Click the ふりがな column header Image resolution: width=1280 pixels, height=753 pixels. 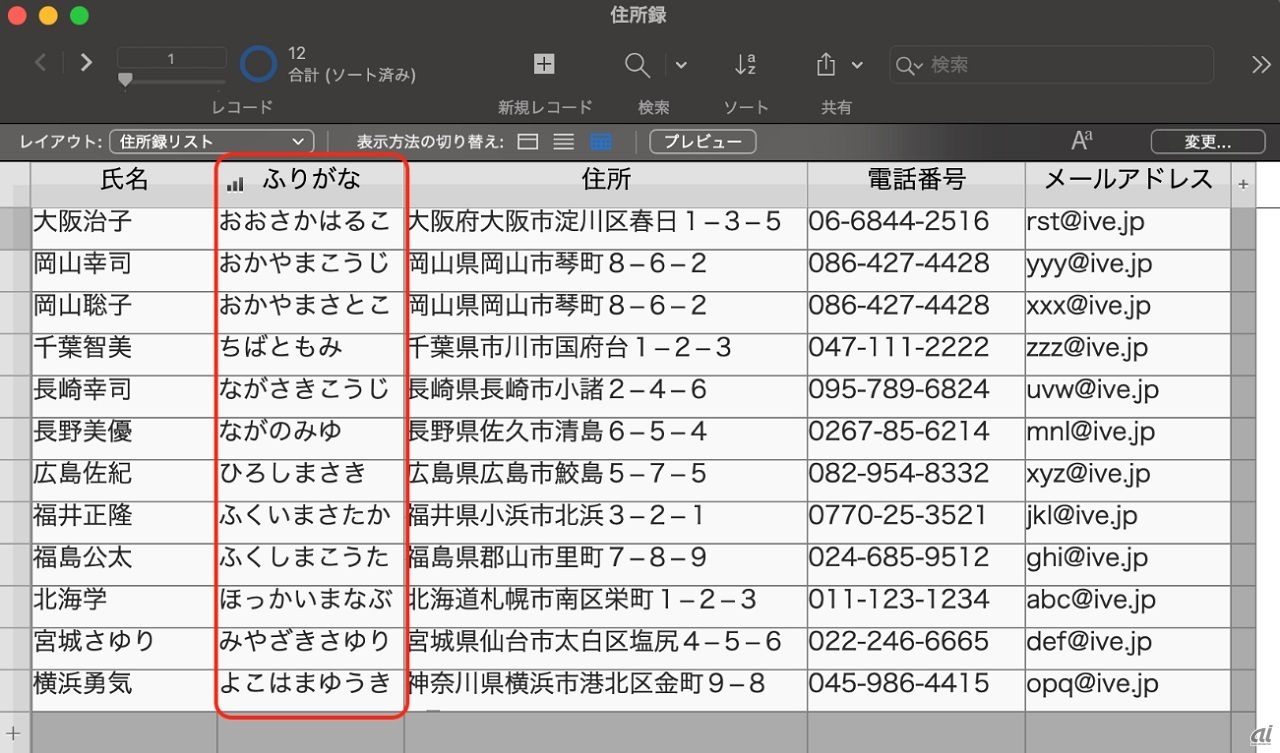[x=311, y=181]
